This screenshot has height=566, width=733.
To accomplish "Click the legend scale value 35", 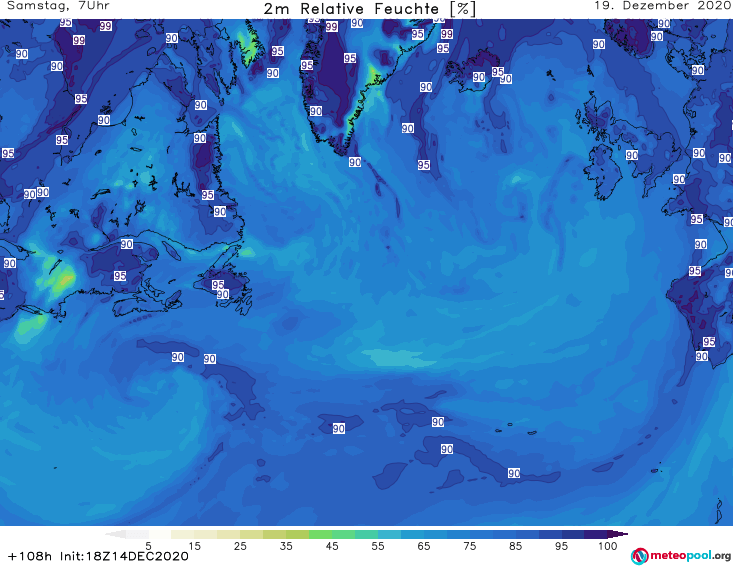I will coord(286,546).
